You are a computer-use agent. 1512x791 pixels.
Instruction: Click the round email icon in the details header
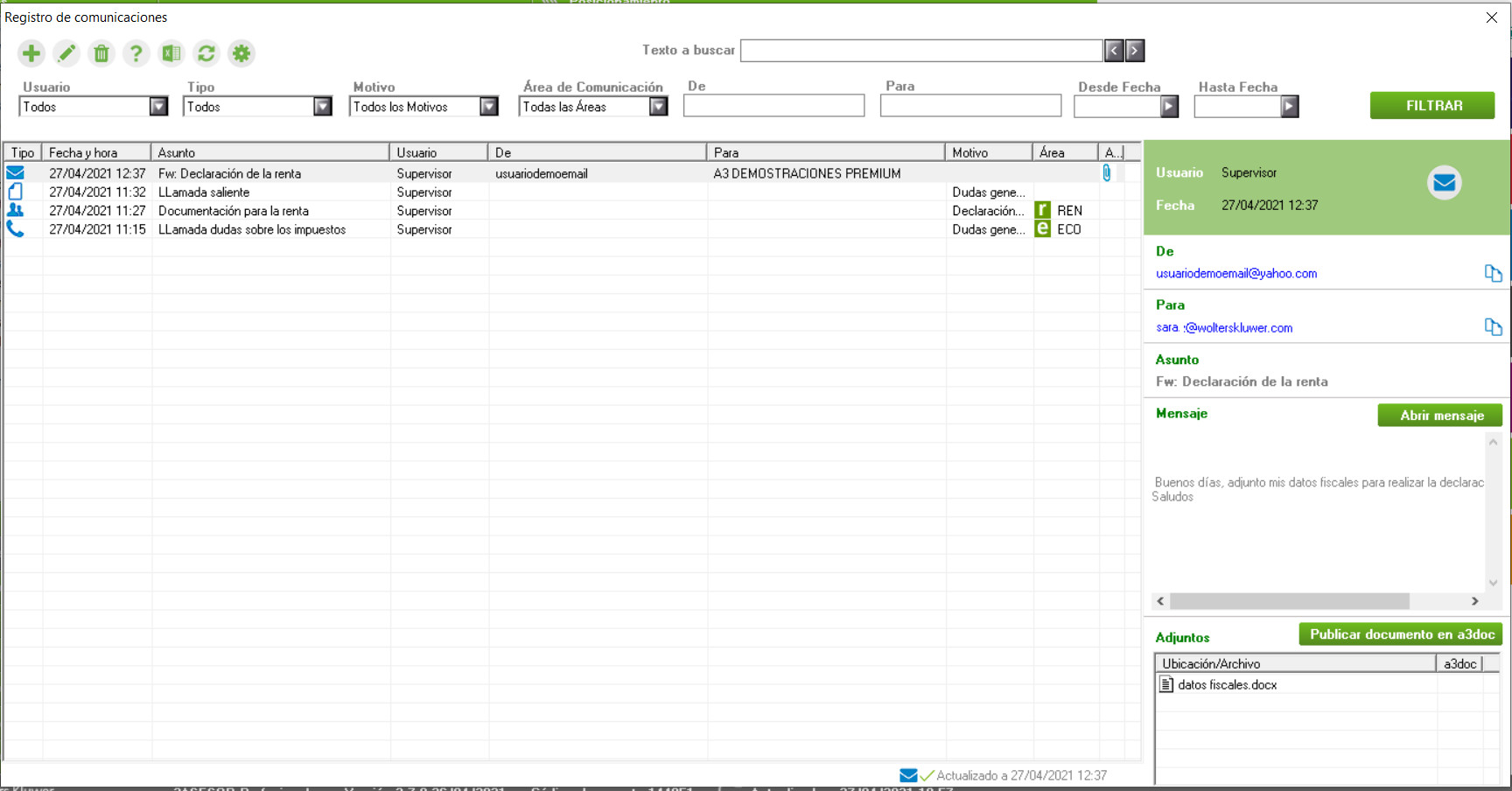1445,182
